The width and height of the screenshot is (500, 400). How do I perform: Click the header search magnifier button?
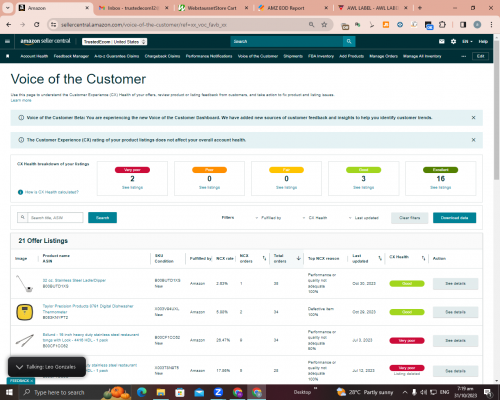point(349,41)
